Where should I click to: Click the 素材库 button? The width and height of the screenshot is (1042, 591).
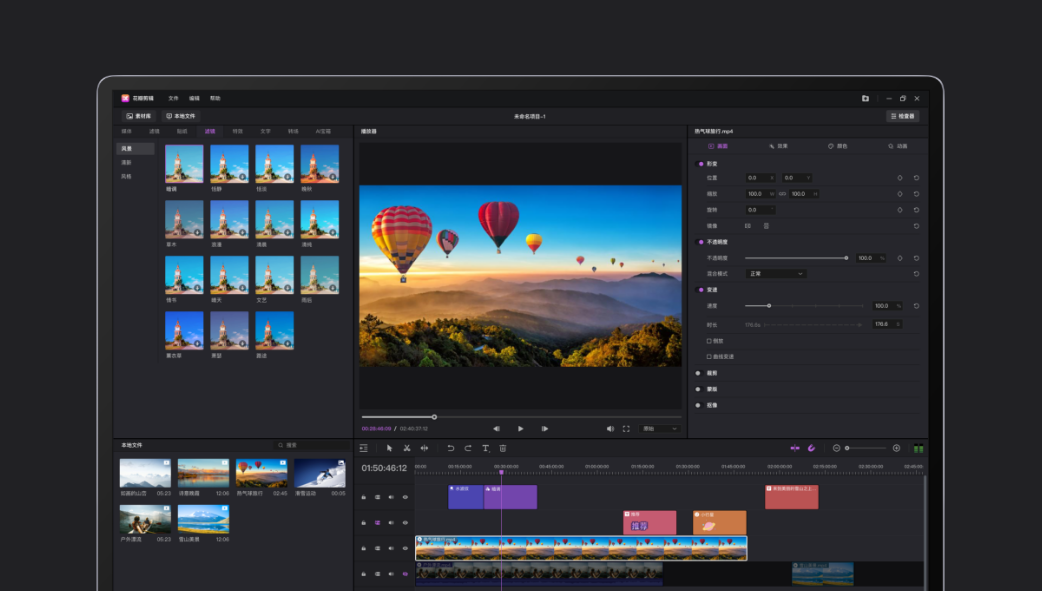(x=138, y=116)
